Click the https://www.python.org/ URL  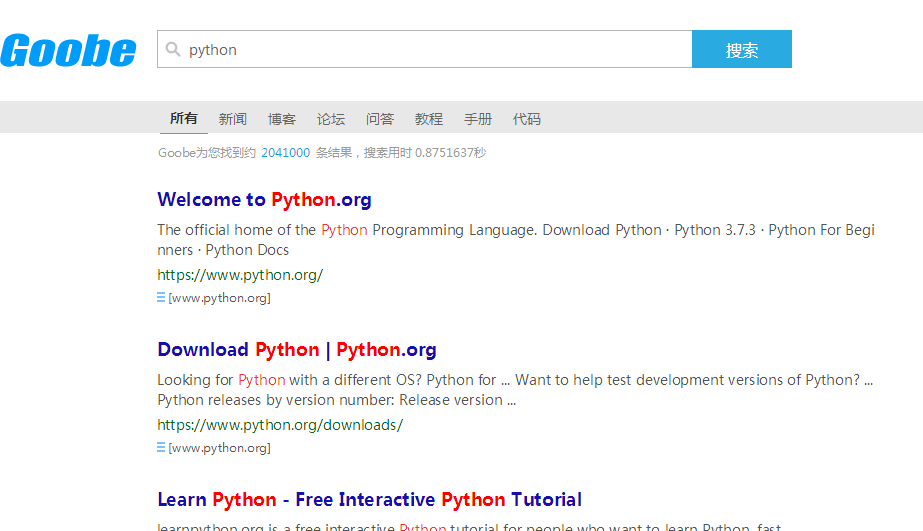(x=240, y=275)
